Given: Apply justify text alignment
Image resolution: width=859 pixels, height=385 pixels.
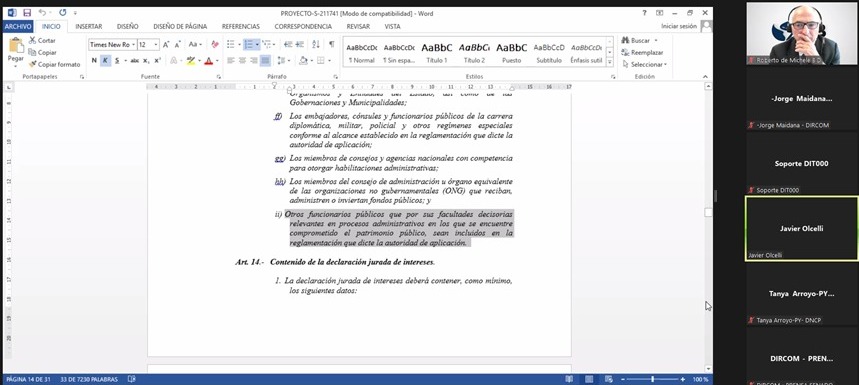Looking at the screenshot, I should tap(266, 61).
